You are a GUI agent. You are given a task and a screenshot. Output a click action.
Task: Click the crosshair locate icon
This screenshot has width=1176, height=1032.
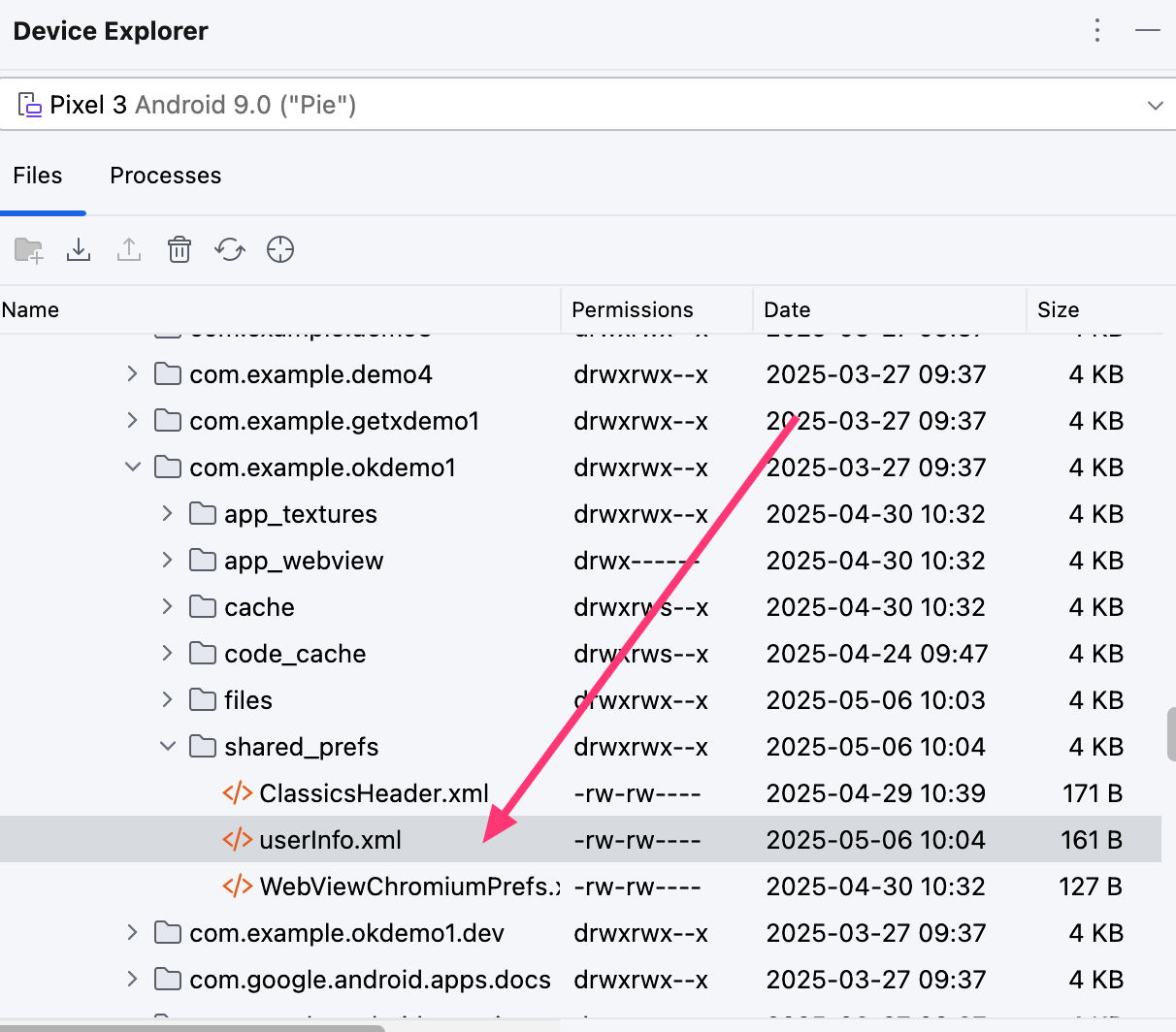click(x=280, y=250)
